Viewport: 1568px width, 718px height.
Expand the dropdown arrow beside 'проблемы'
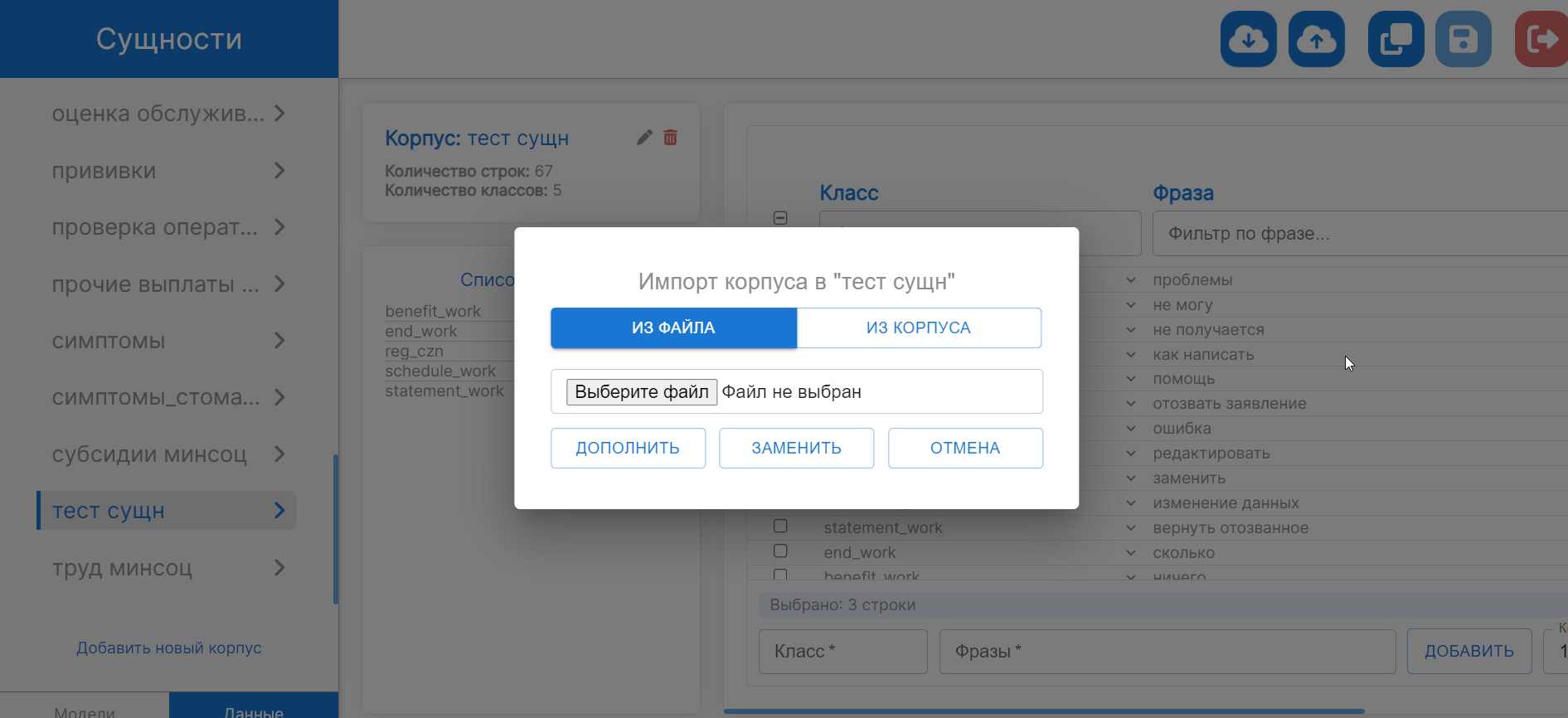pyautogui.click(x=1131, y=280)
